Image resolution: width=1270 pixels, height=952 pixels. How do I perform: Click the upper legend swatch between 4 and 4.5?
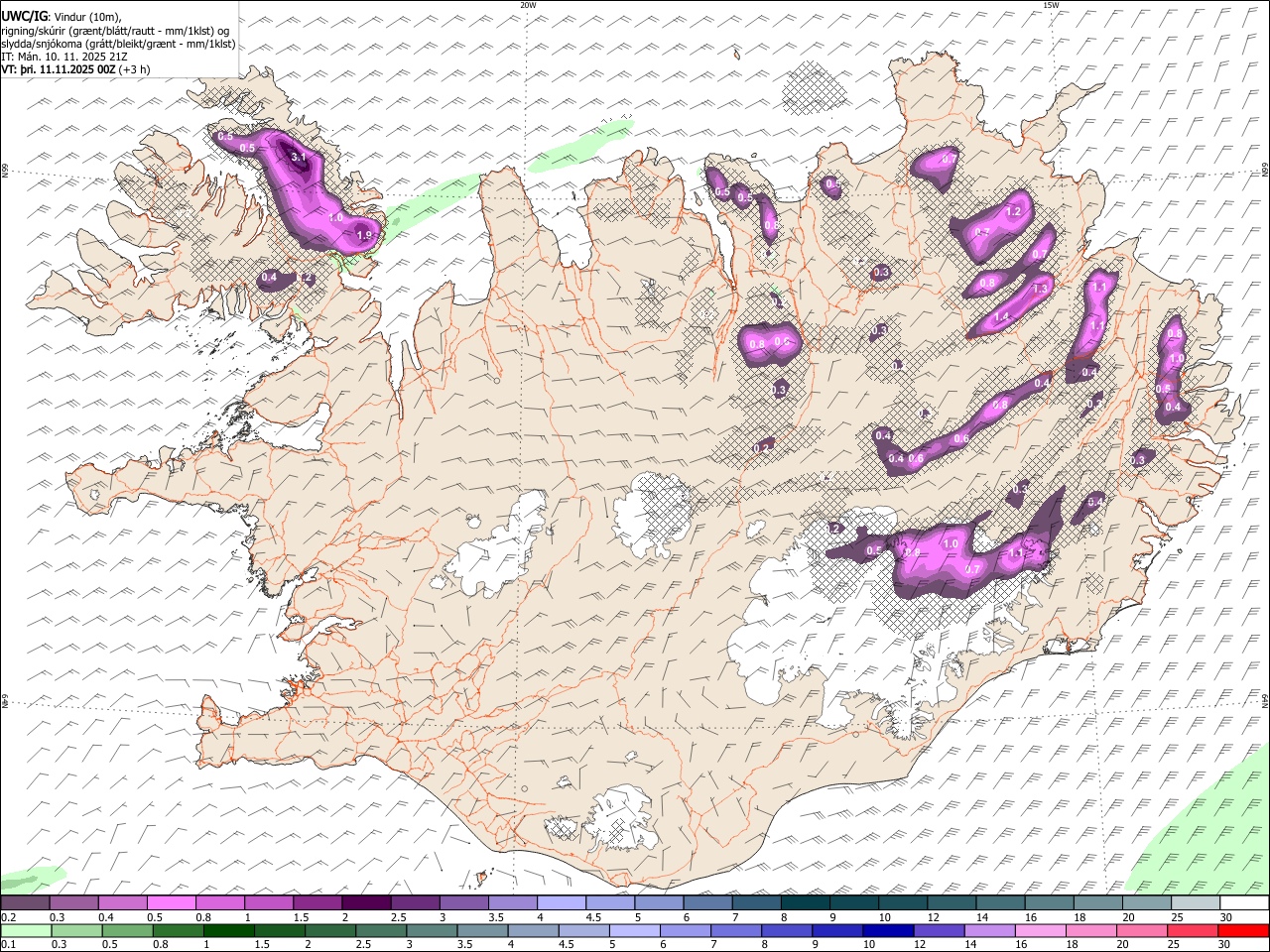[561, 902]
